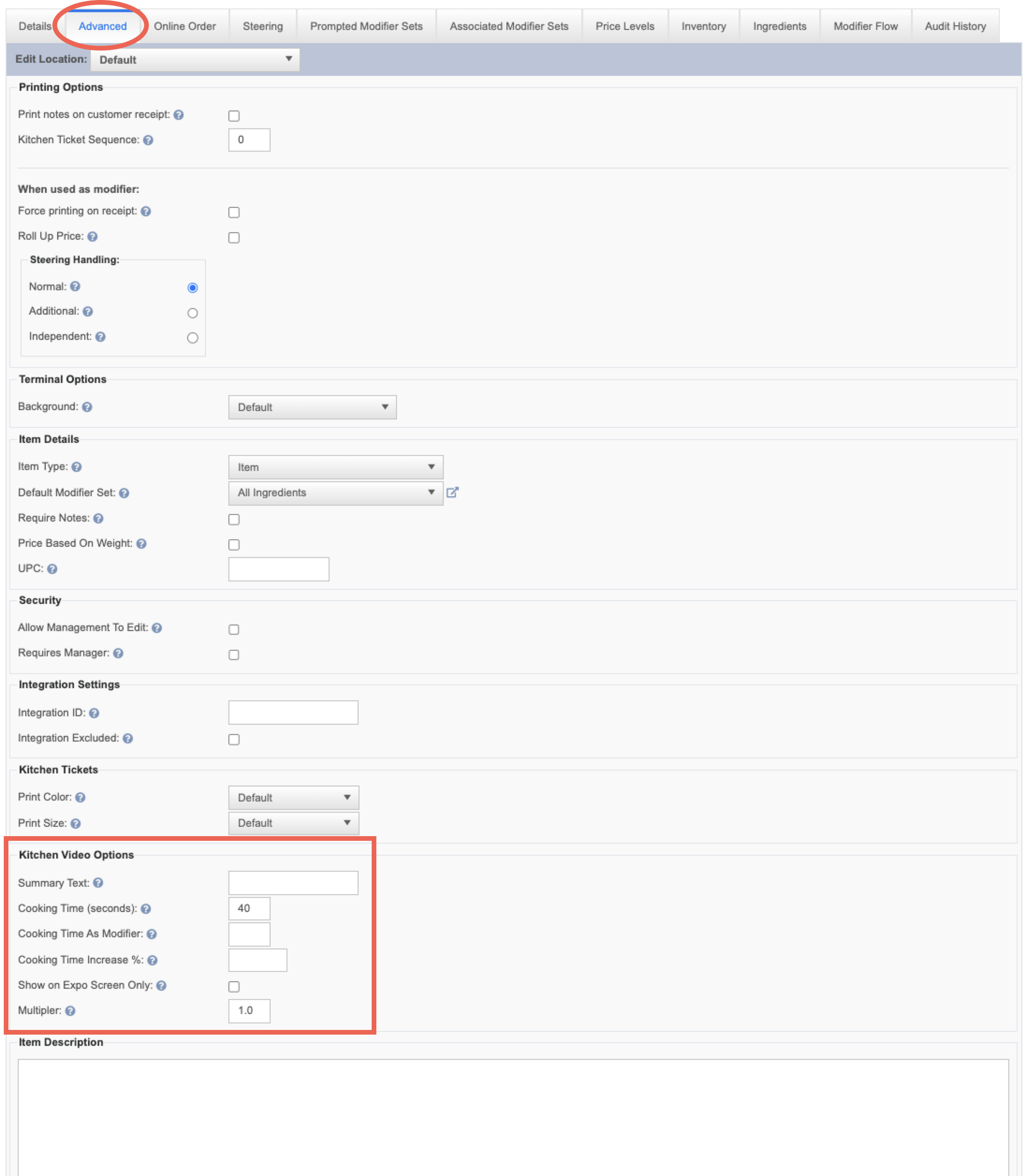Show help for Independent steering handling

[101, 337]
